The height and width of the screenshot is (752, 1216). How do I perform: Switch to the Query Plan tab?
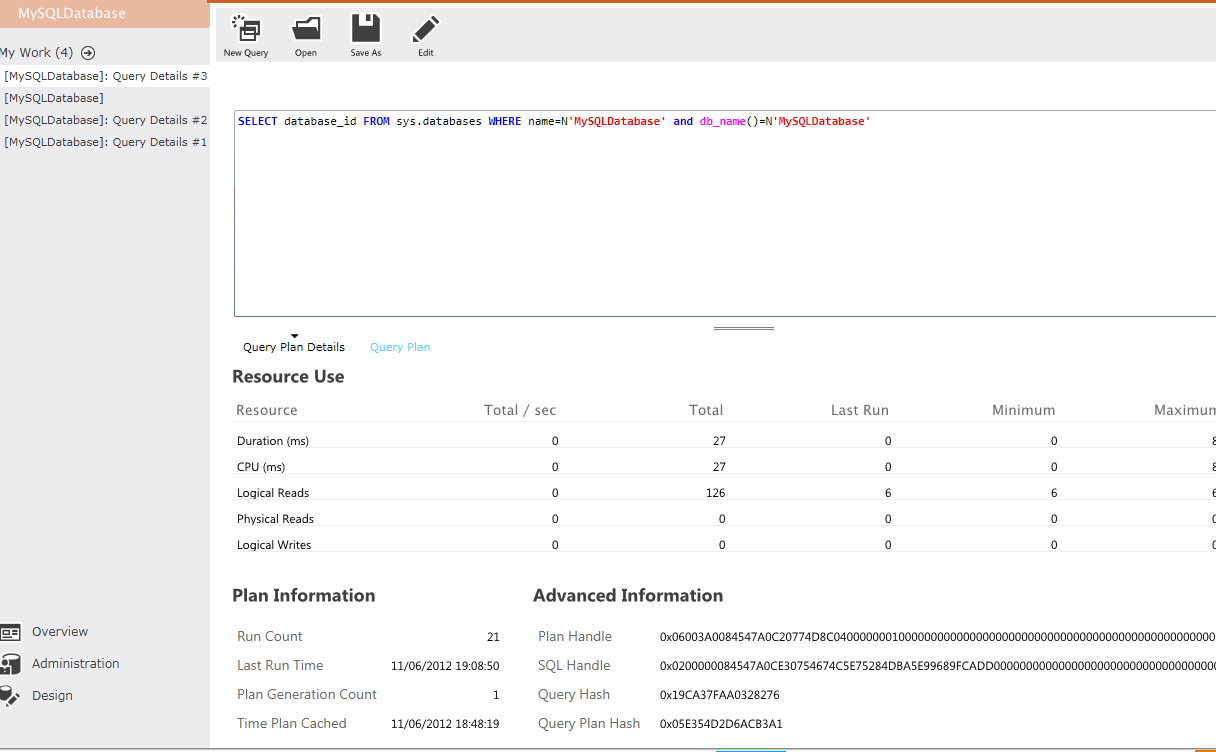click(400, 347)
